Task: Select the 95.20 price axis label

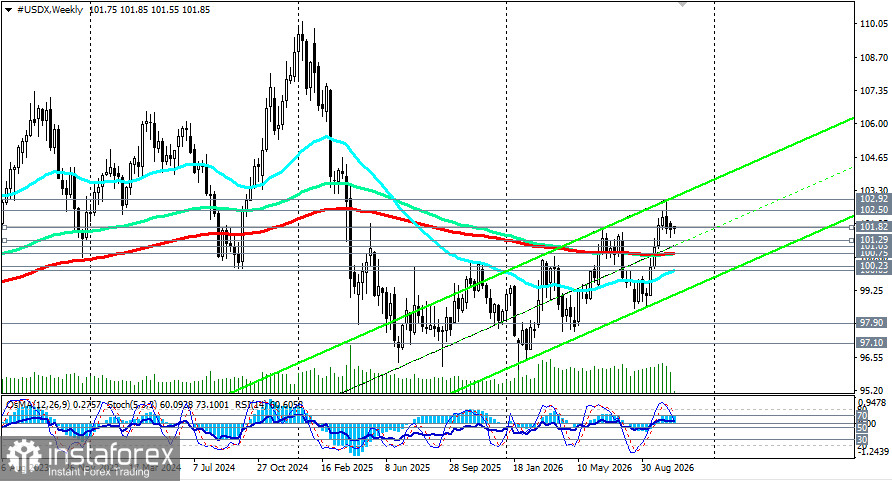Action: pyautogui.click(x=872, y=391)
